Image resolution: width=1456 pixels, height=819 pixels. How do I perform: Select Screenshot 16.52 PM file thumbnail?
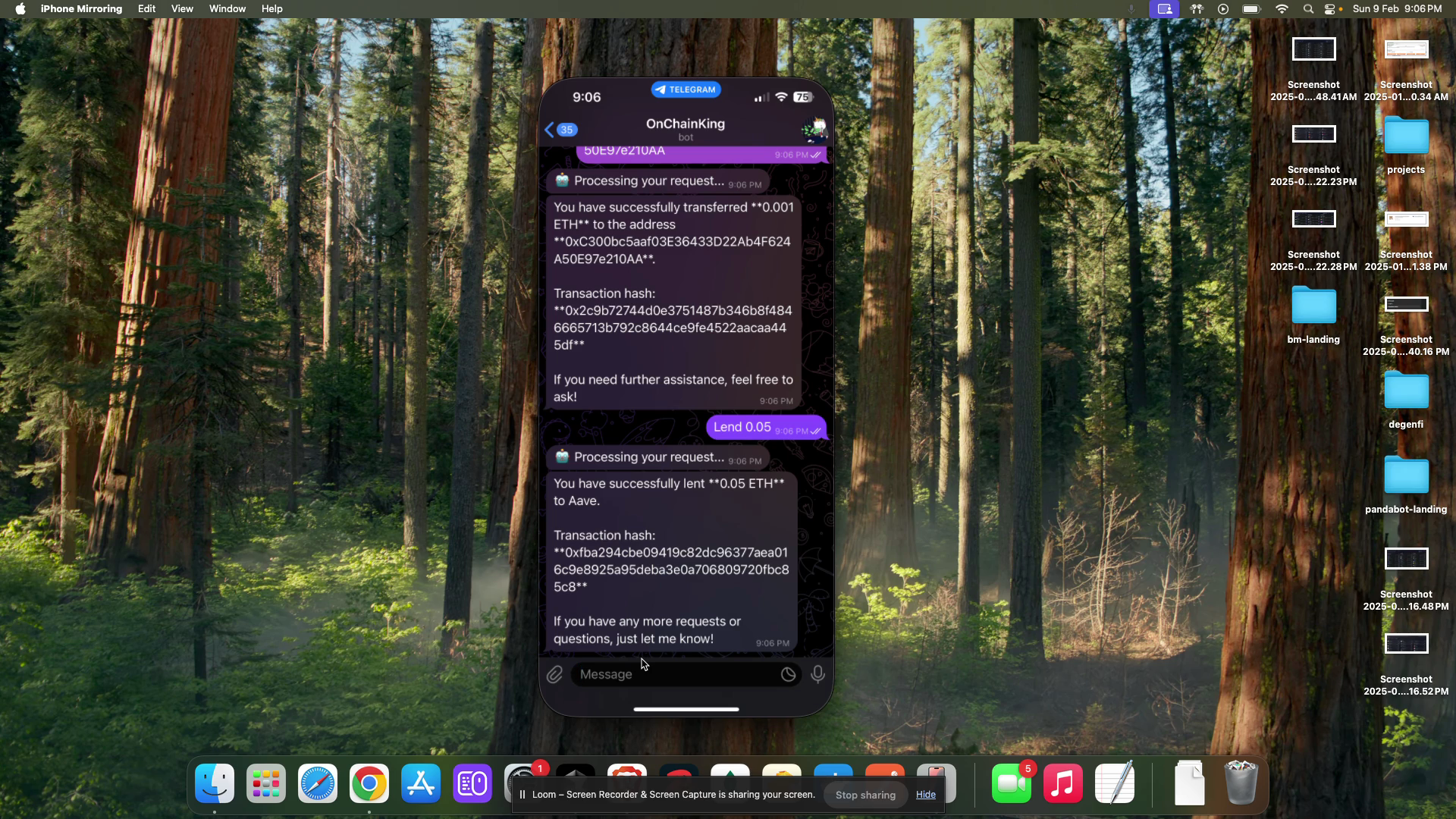pyautogui.click(x=1406, y=644)
